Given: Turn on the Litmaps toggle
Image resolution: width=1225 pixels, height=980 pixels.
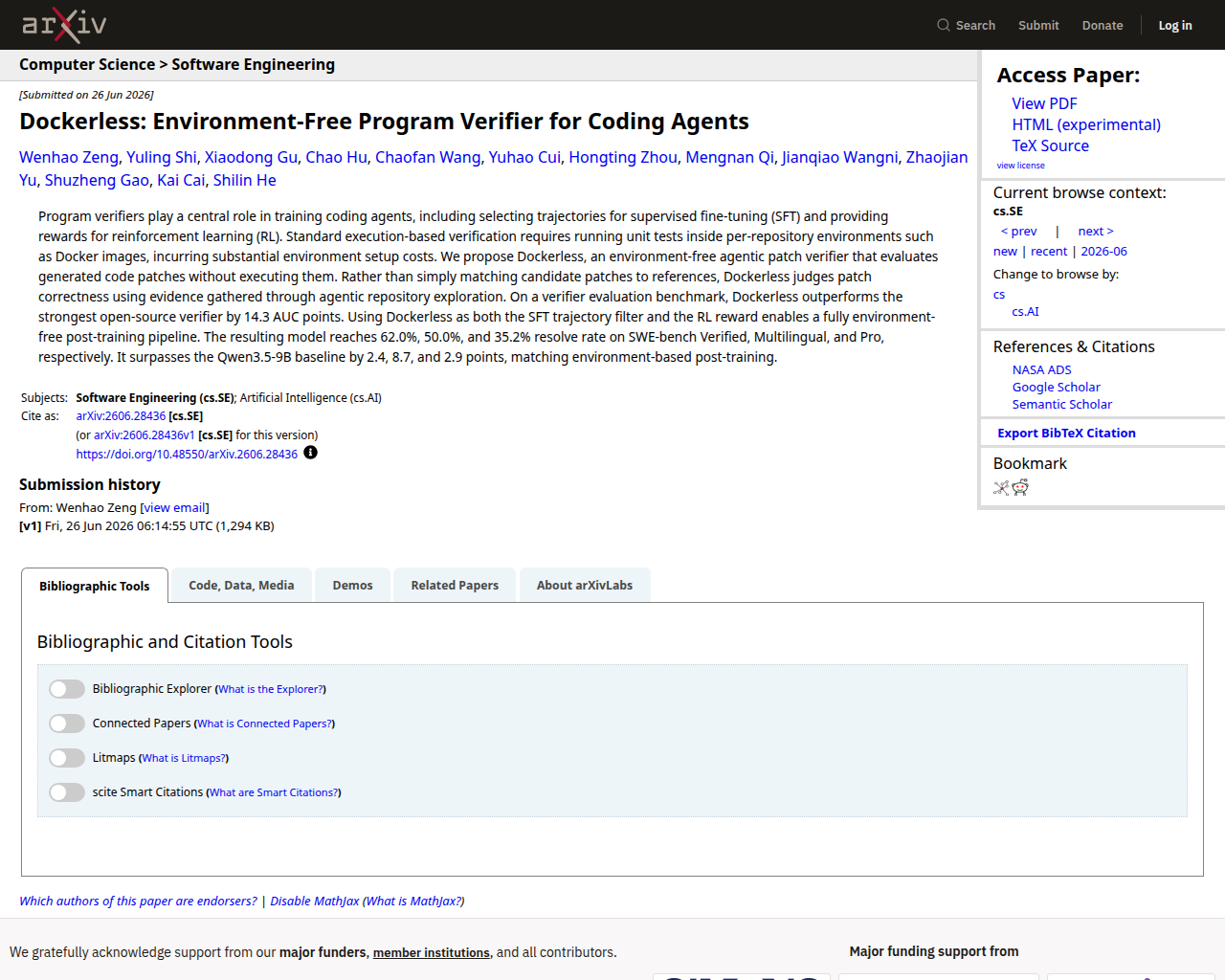Looking at the screenshot, I should (67, 758).
